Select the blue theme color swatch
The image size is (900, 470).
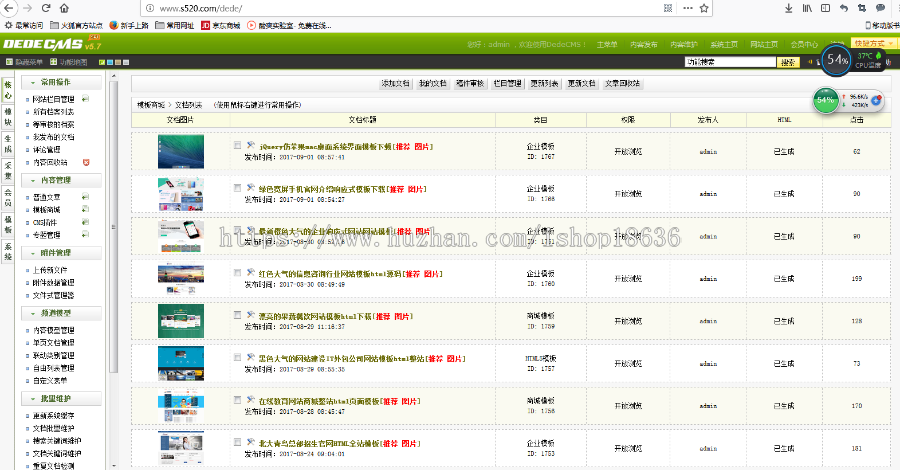[x=110, y=62]
